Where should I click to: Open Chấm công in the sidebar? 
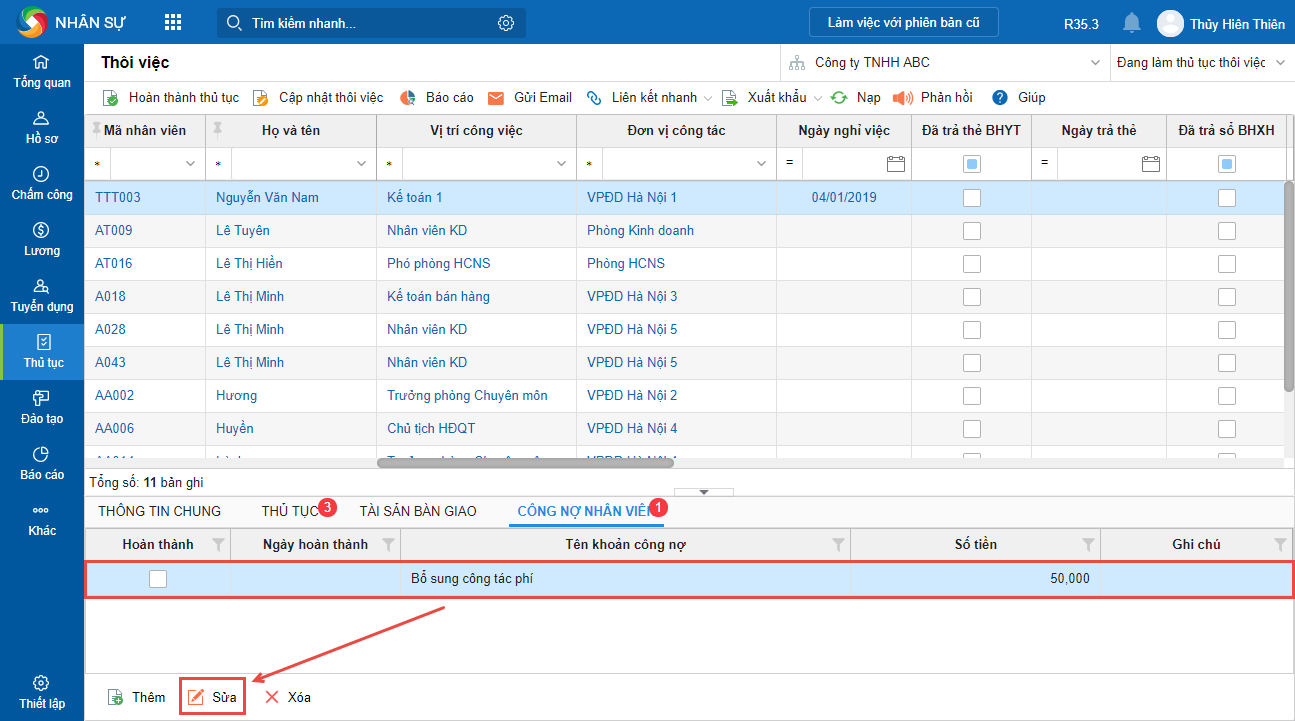coord(42,183)
